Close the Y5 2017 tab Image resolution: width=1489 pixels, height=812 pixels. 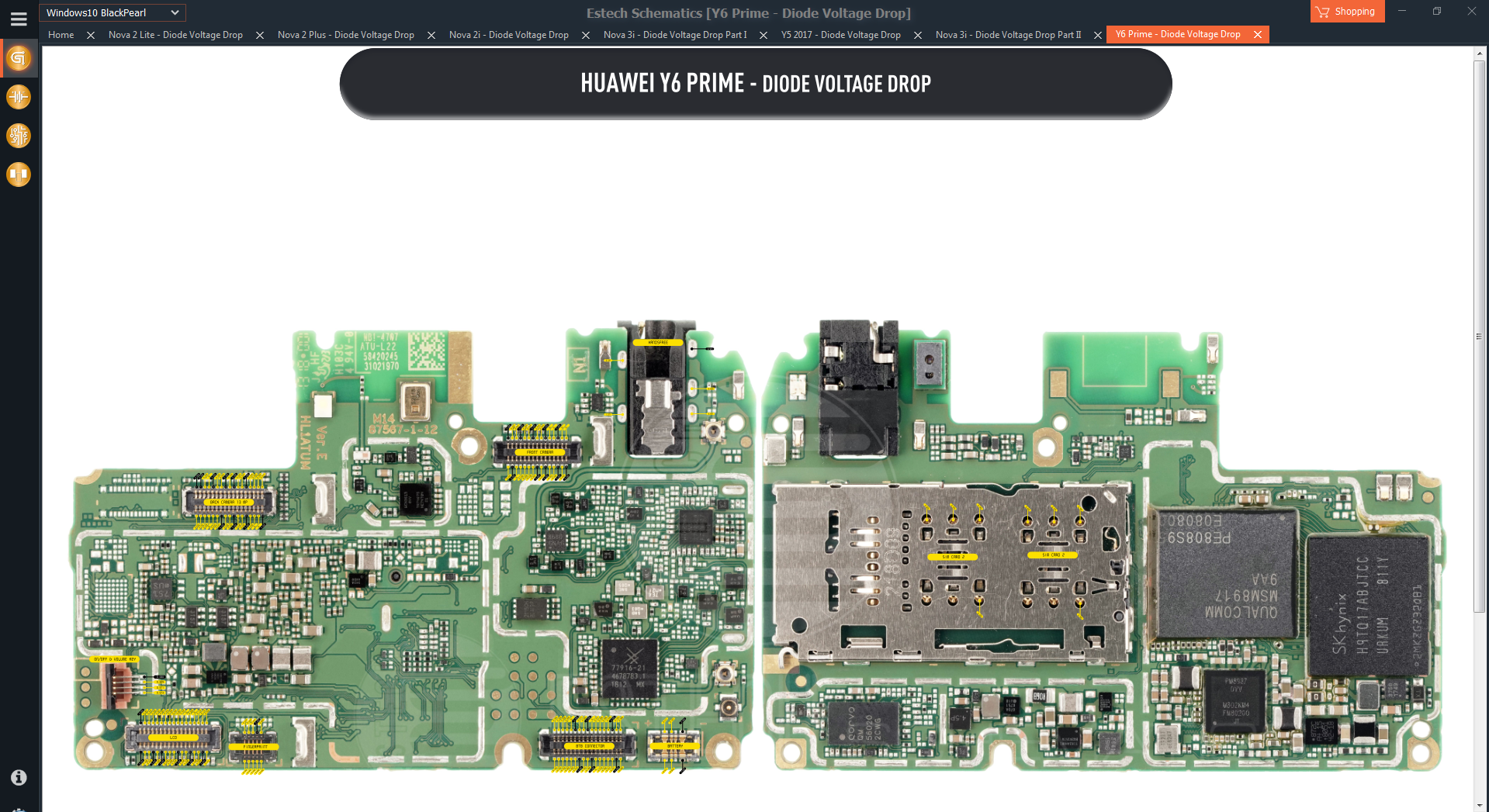pyautogui.click(x=918, y=35)
